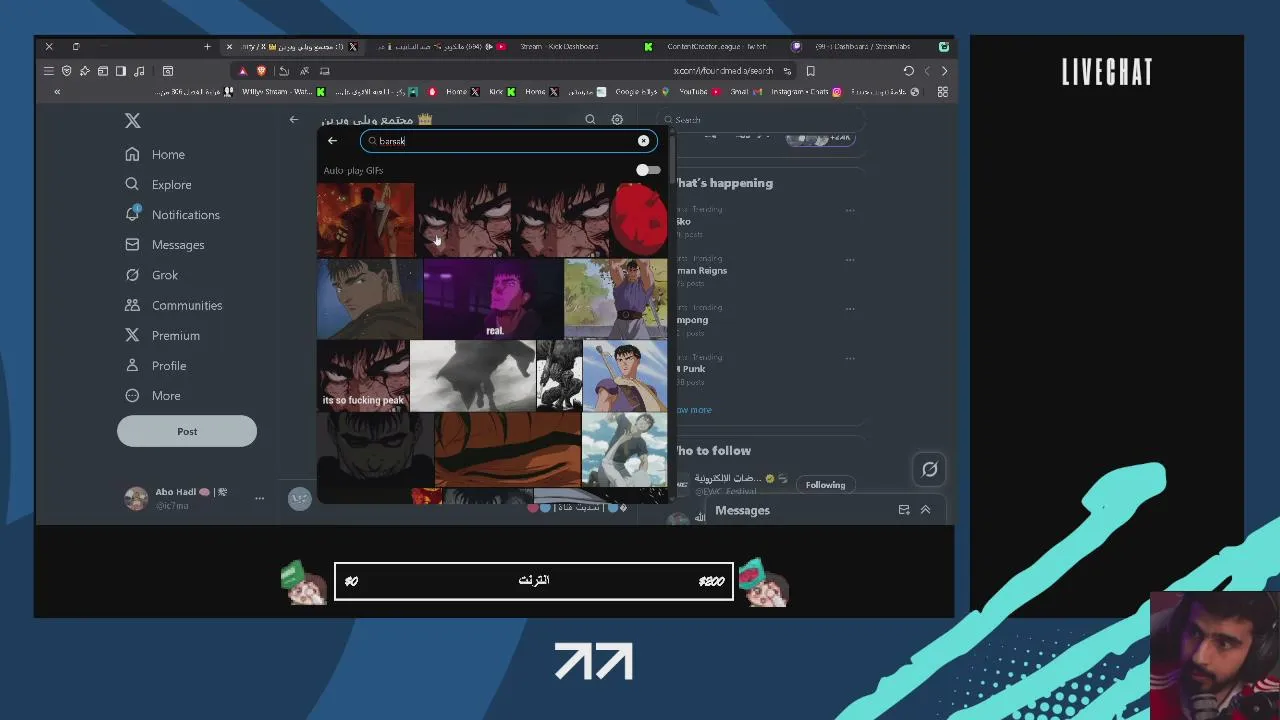Open Instagram Chats bookmark

[806, 92]
